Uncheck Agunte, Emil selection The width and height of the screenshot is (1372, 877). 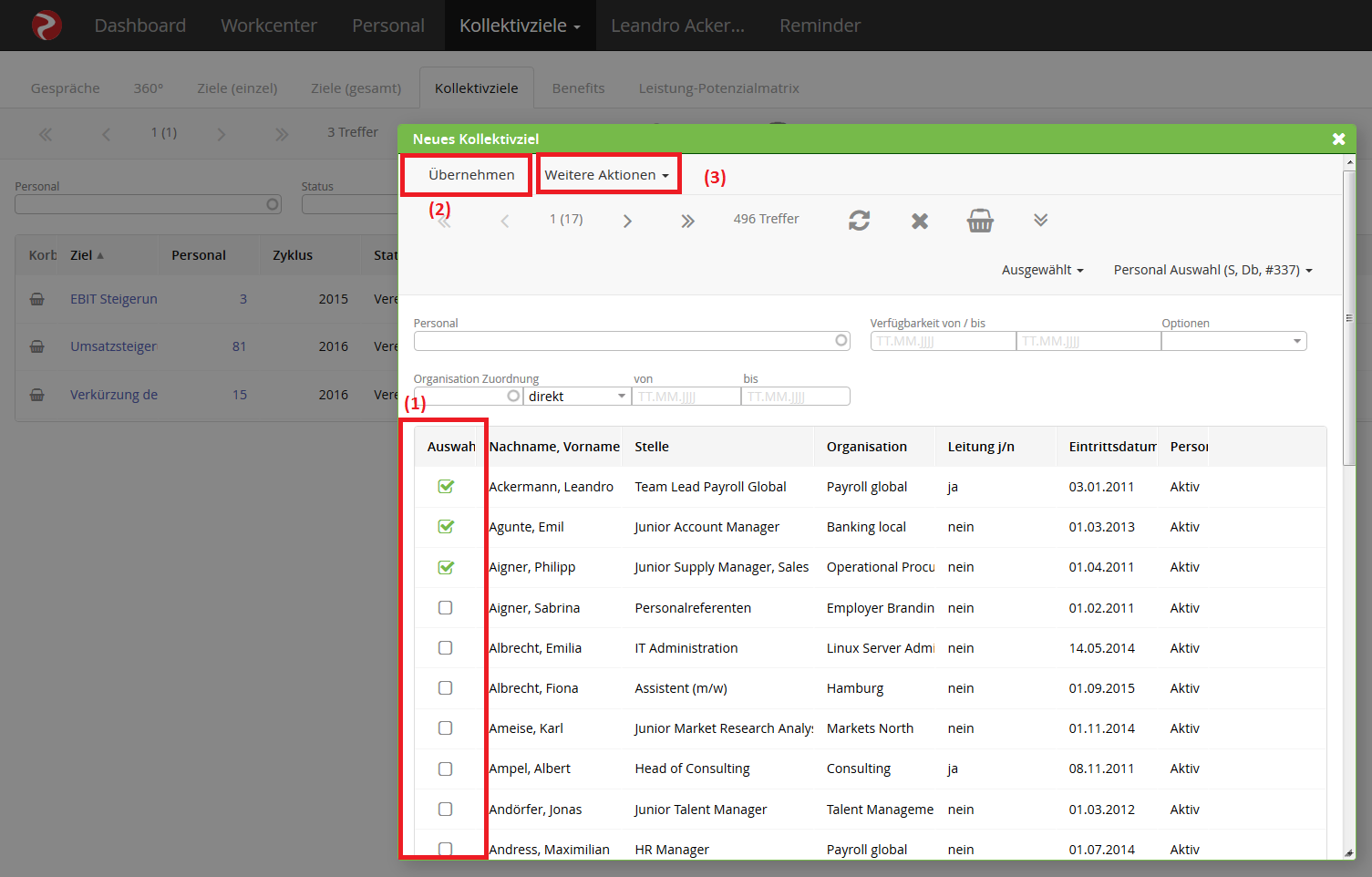click(446, 526)
